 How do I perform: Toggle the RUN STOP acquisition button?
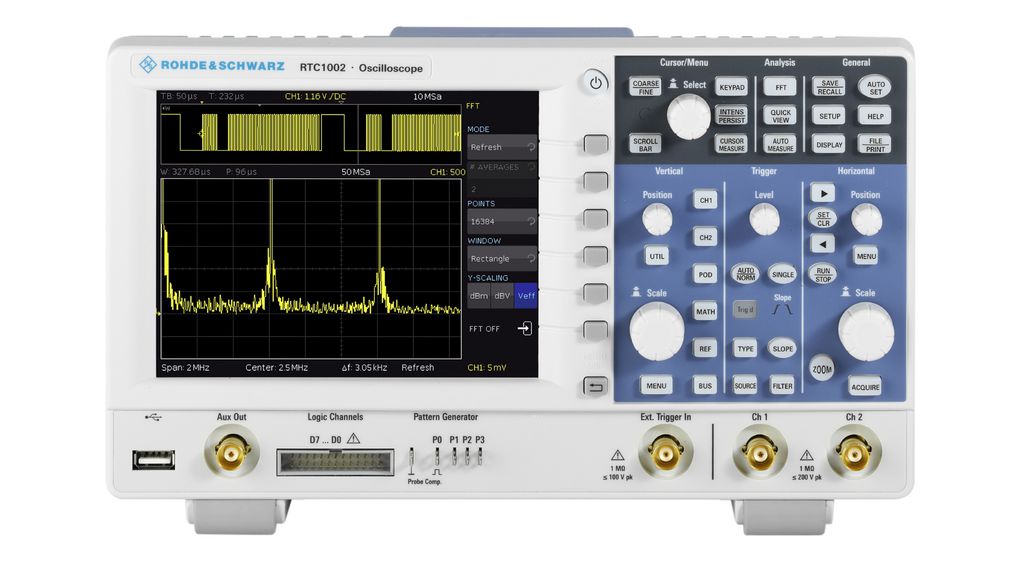point(823,275)
